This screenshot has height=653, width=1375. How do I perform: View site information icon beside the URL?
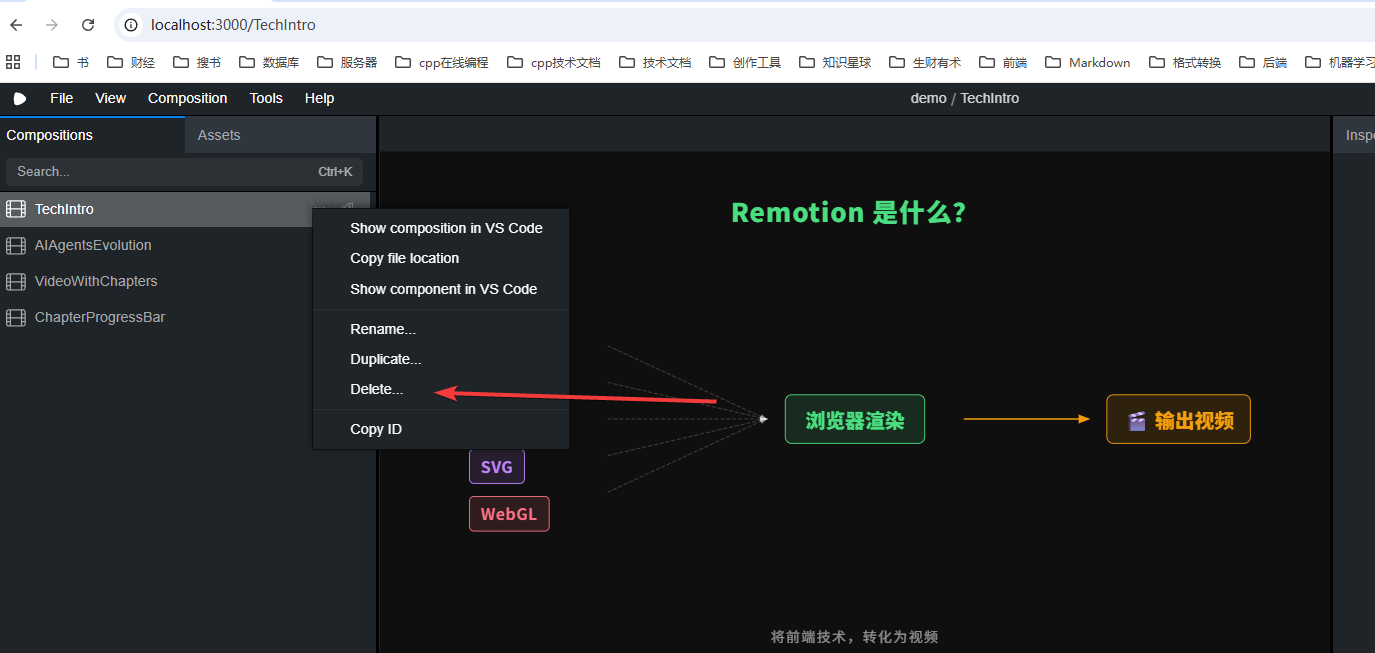click(x=132, y=25)
